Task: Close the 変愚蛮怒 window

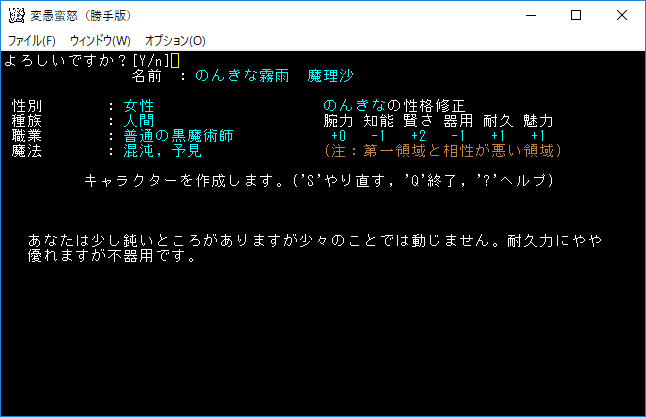Action: click(622, 16)
